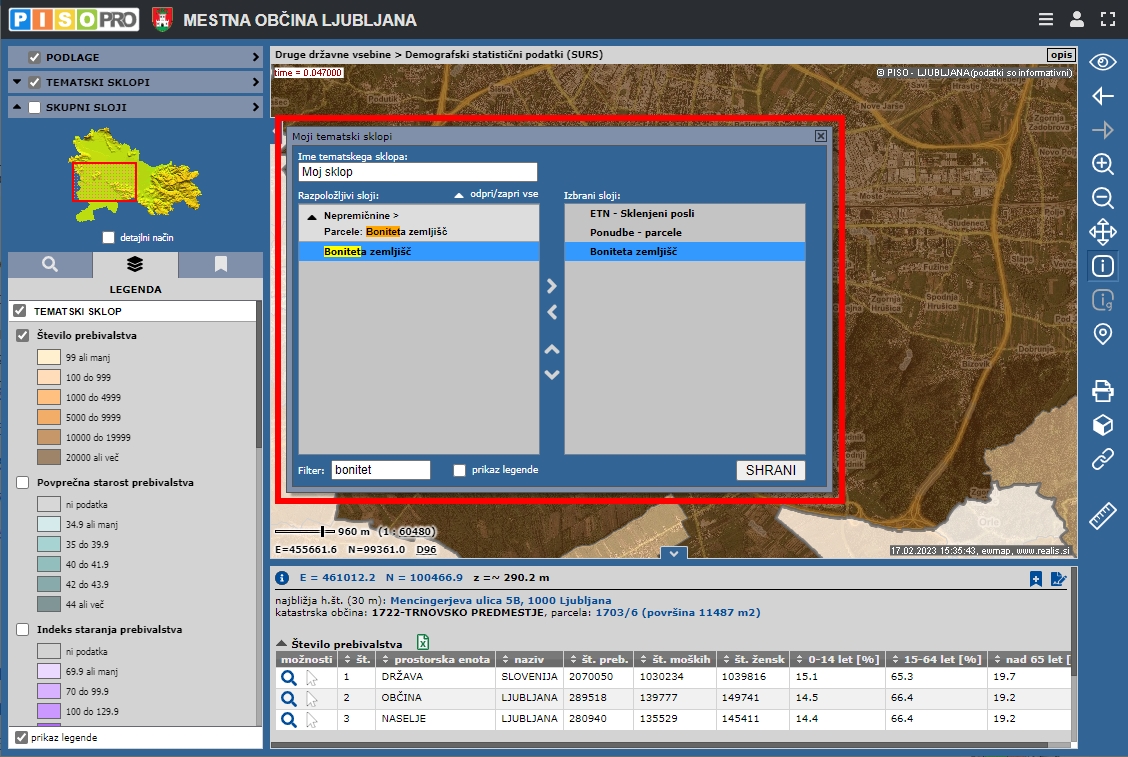Select the ruler measurement tool
1128x757 pixels.
click(x=1102, y=516)
